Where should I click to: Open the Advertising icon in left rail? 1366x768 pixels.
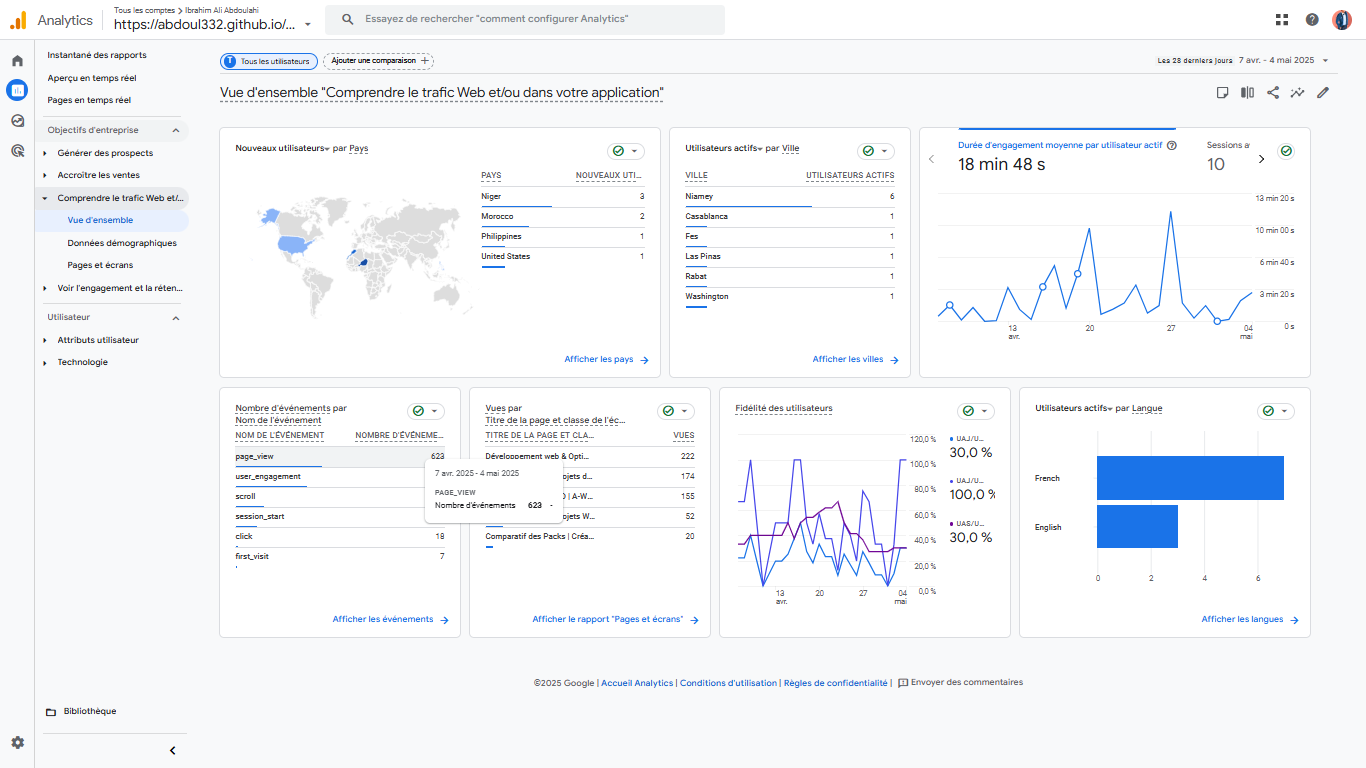17,151
